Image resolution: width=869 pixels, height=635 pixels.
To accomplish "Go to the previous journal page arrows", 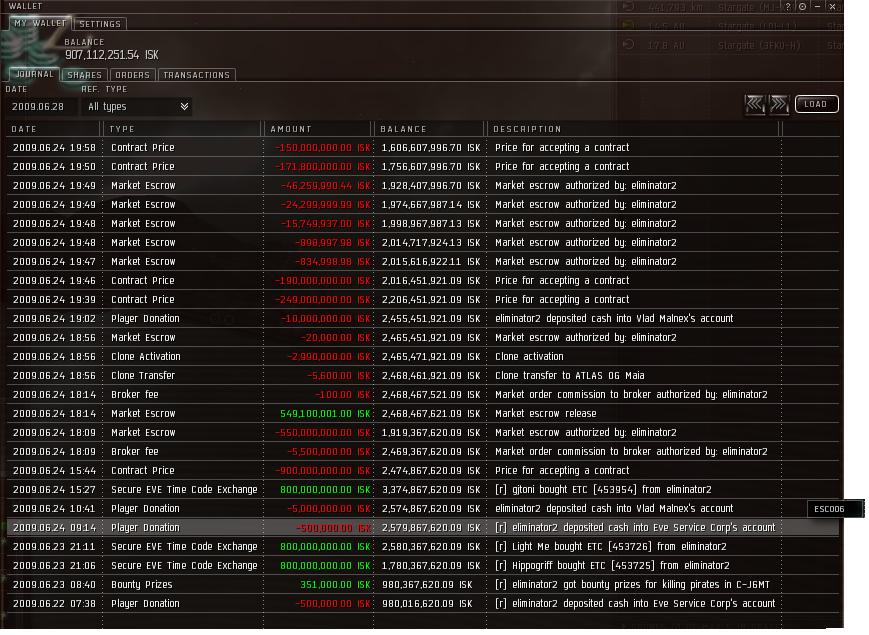I will (755, 104).
